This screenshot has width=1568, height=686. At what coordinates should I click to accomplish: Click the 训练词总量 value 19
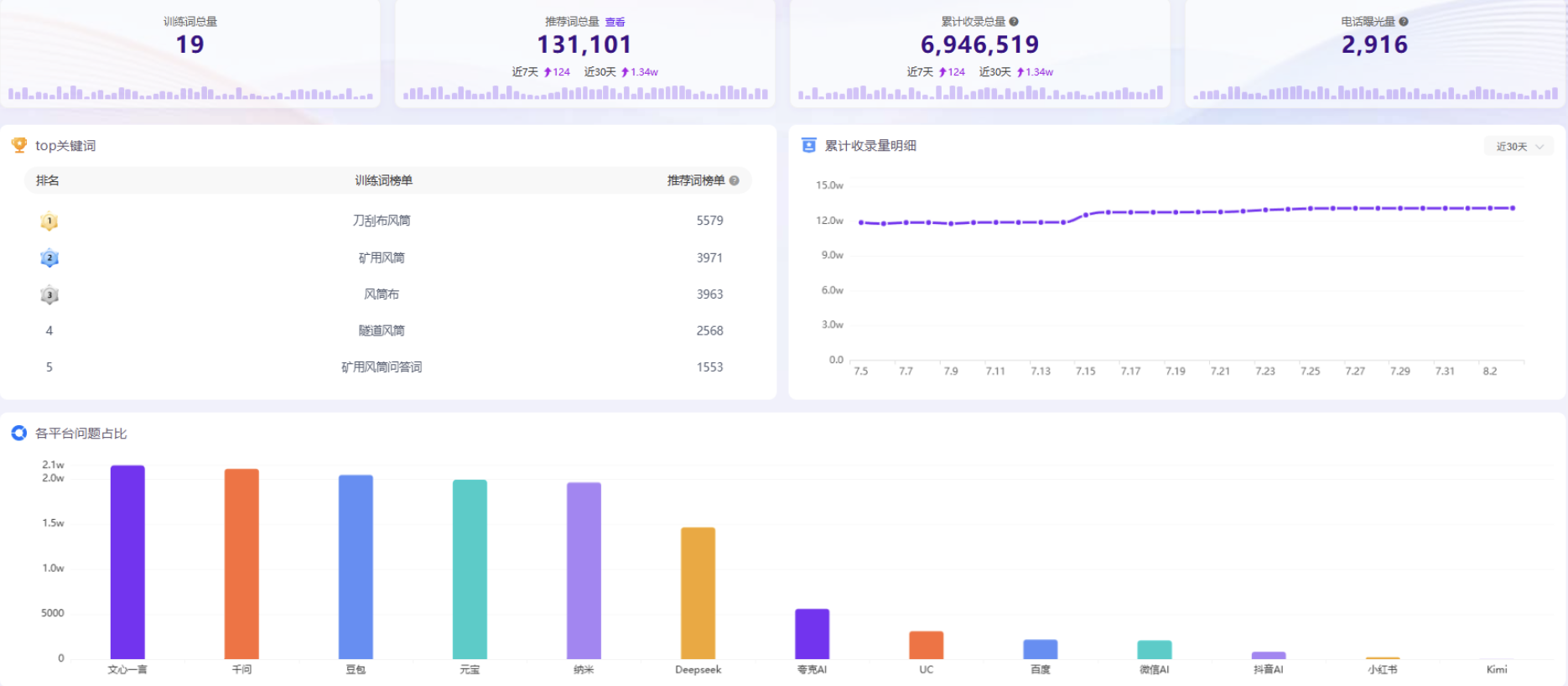point(190,44)
